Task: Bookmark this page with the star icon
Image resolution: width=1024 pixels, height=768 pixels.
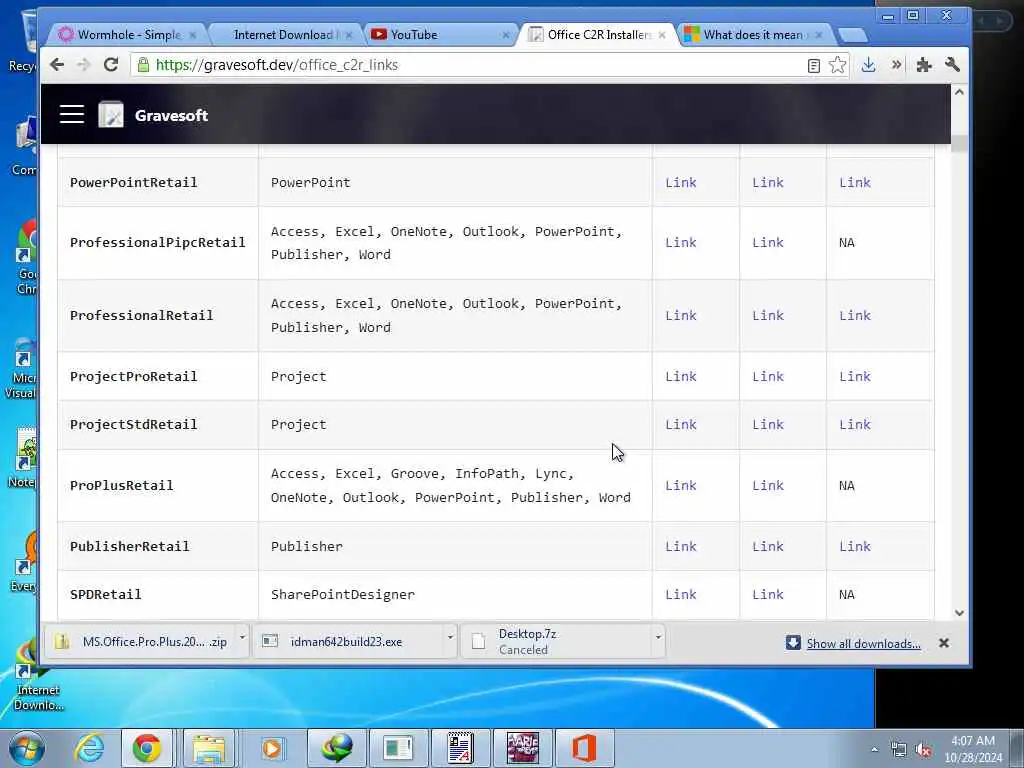Action: [837, 65]
